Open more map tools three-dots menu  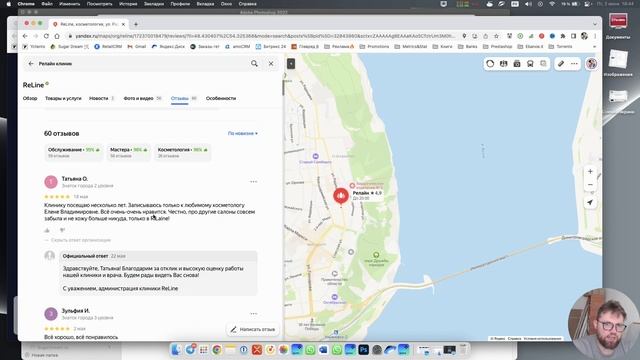click(x=574, y=64)
